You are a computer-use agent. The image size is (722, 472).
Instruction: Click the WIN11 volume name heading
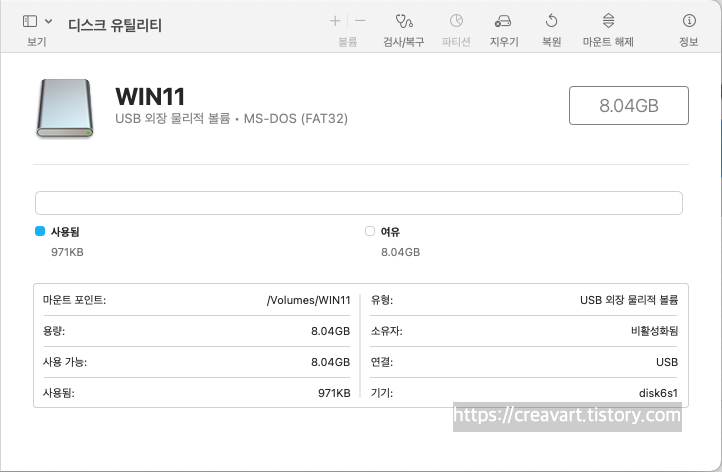tap(150, 97)
